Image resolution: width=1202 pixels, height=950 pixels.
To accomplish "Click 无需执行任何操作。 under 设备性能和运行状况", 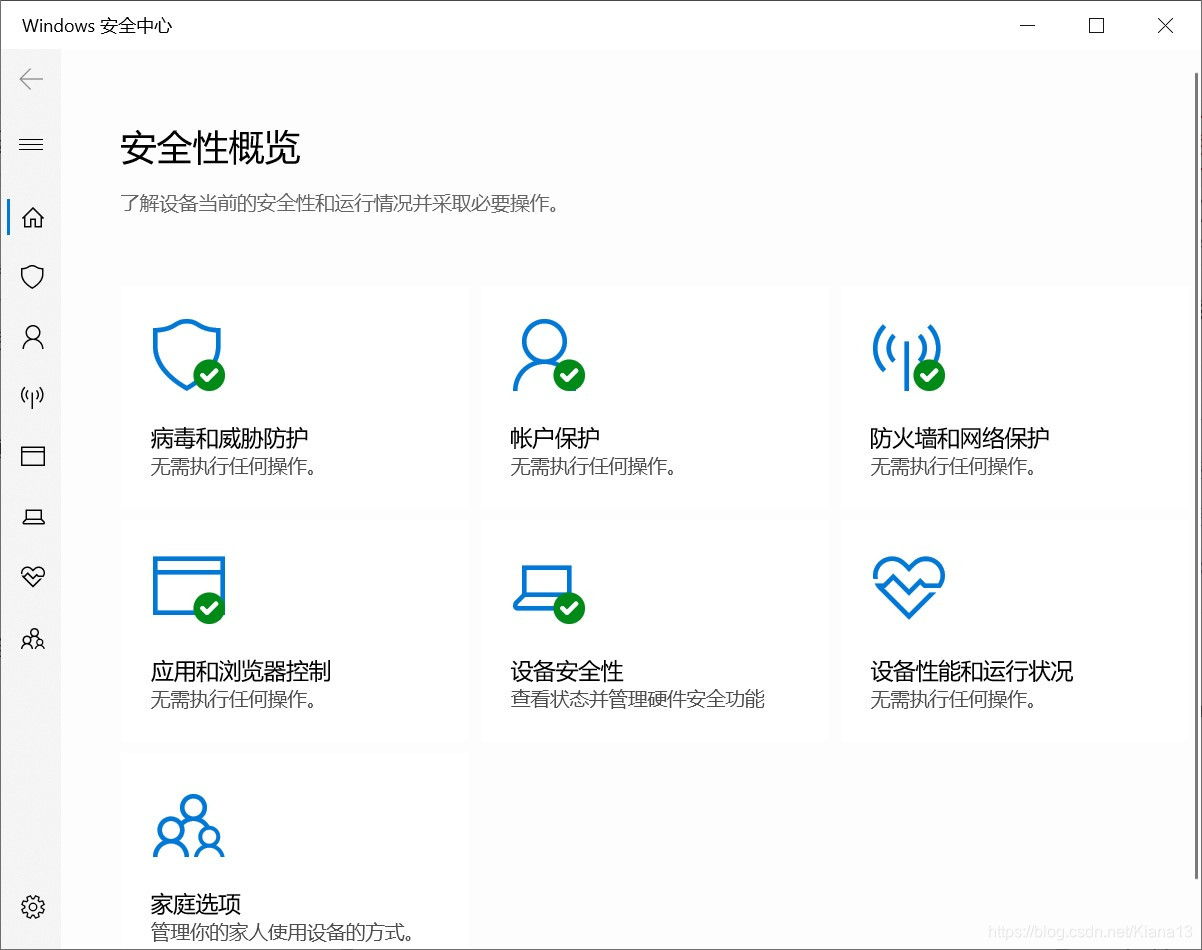I will coord(953,699).
